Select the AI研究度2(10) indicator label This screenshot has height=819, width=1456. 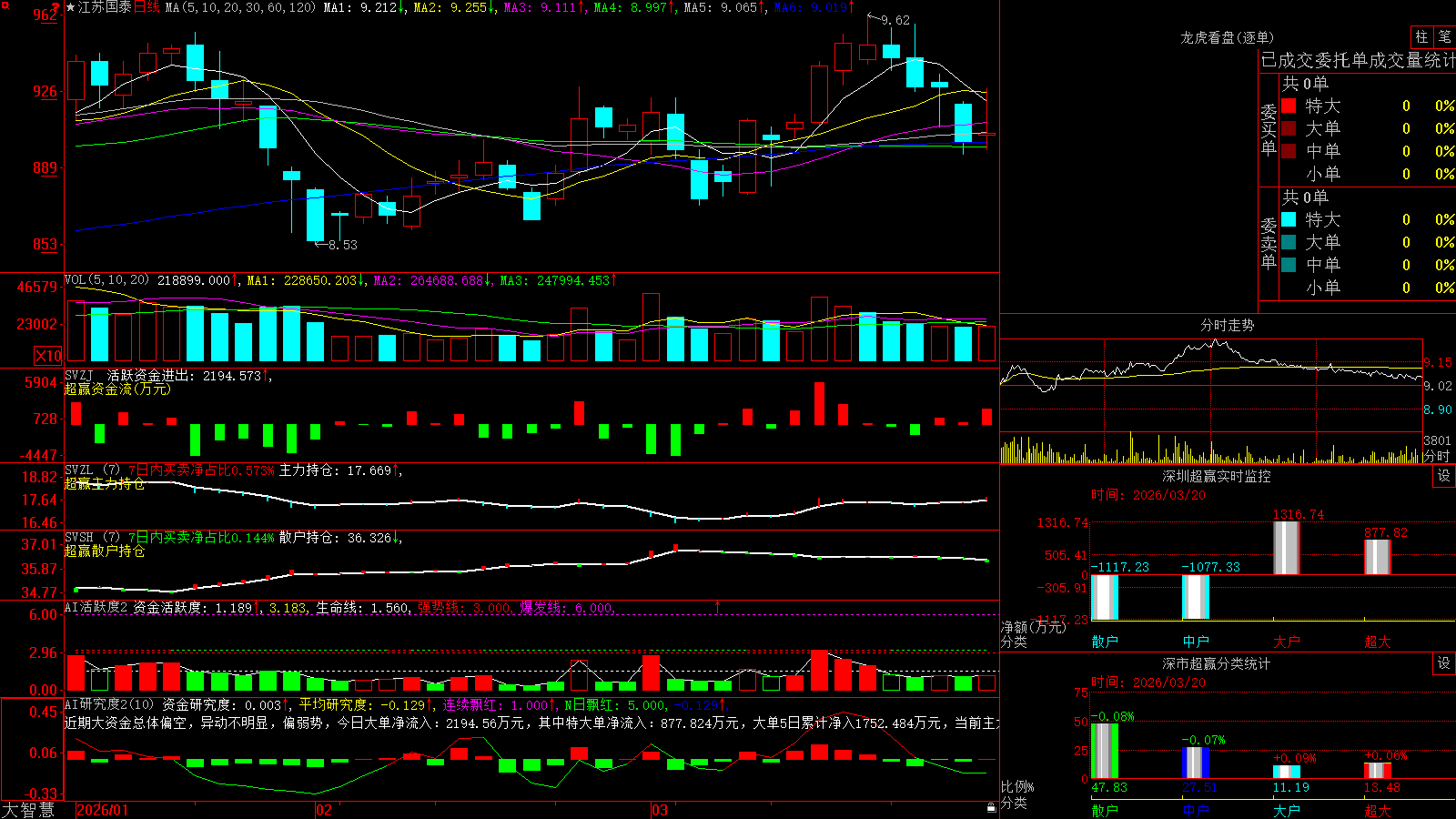click(109, 704)
